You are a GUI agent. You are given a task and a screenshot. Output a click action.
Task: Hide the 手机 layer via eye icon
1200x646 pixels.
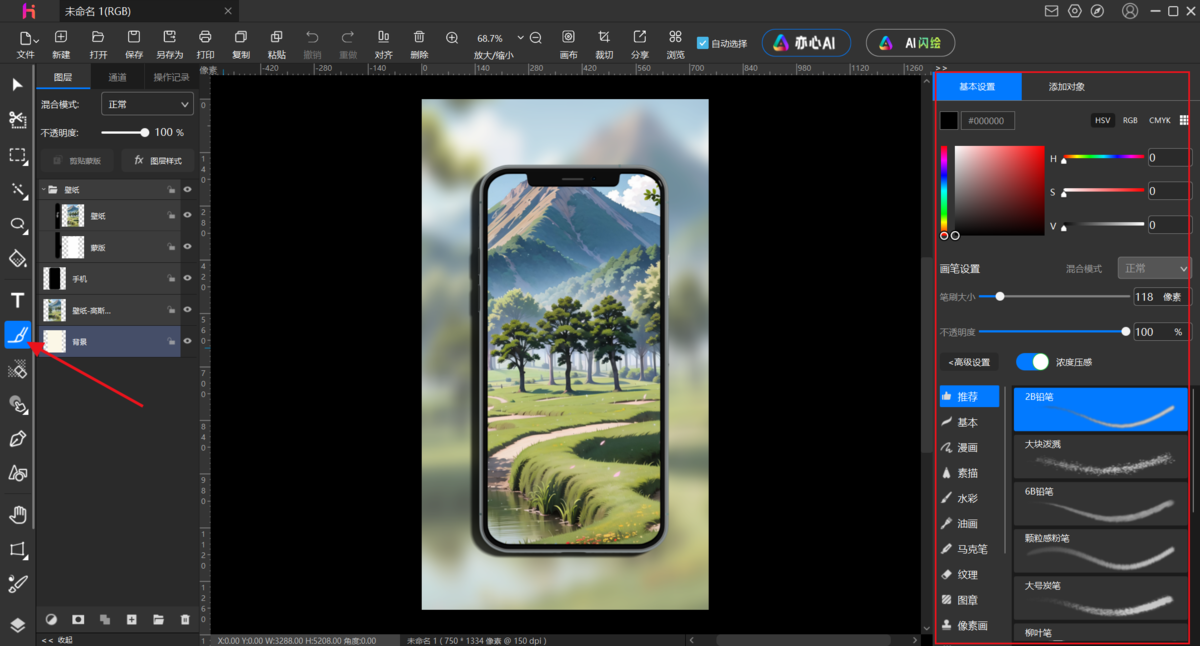187,279
